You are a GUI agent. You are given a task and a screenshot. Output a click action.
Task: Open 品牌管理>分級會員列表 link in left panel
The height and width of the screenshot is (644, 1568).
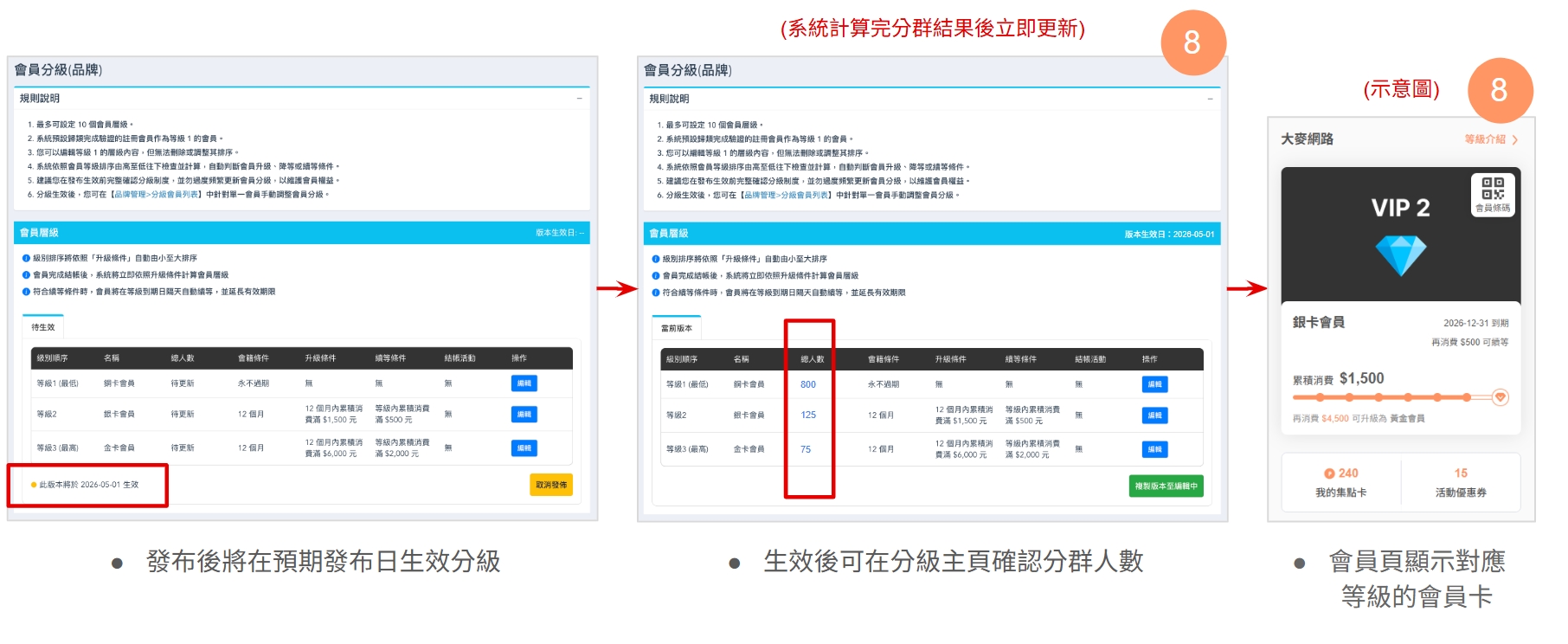155,195
